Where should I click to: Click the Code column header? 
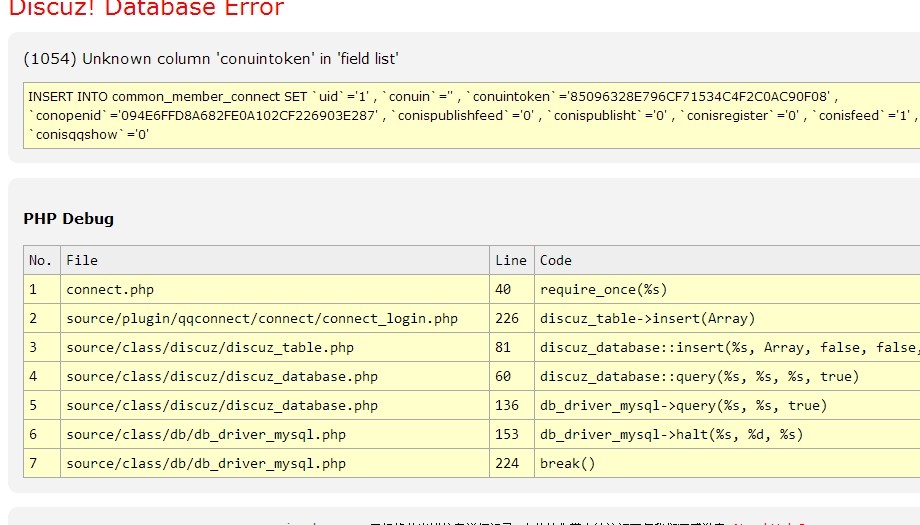click(556, 260)
